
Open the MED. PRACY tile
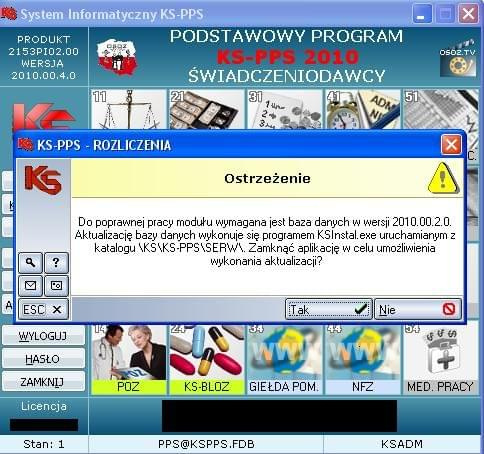440,359
